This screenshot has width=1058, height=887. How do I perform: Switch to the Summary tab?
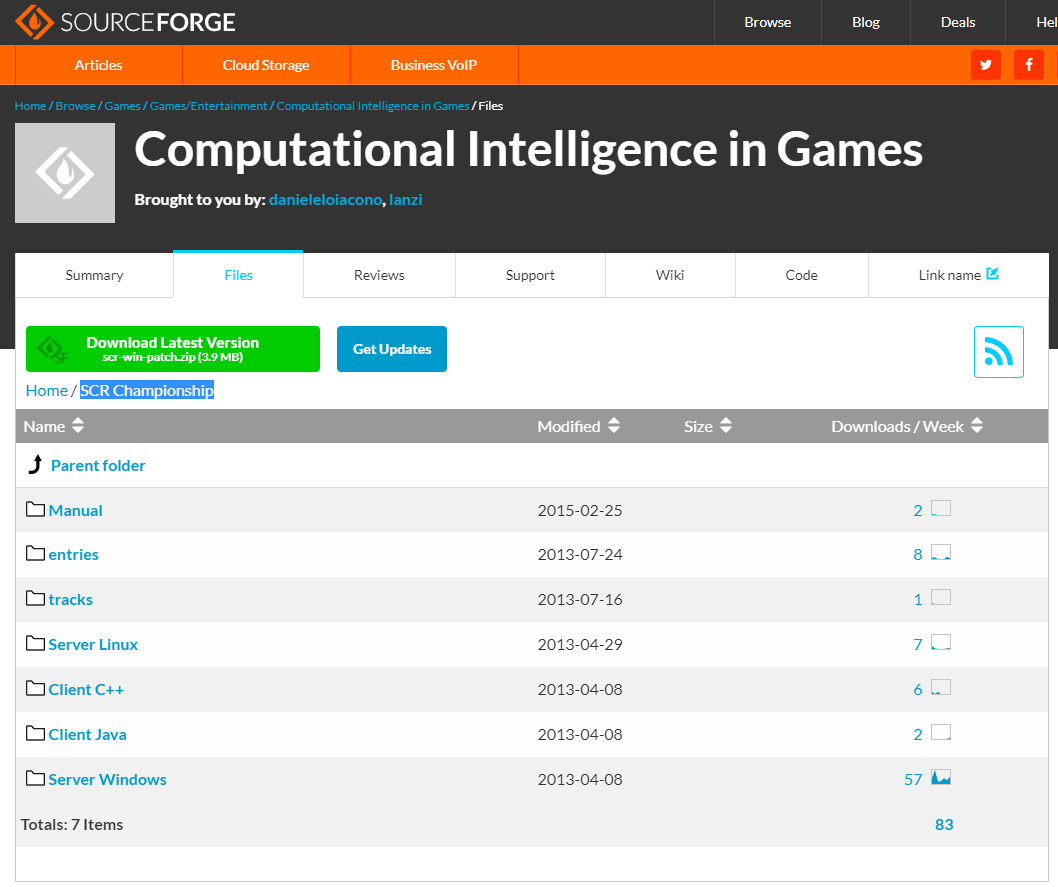click(x=94, y=275)
